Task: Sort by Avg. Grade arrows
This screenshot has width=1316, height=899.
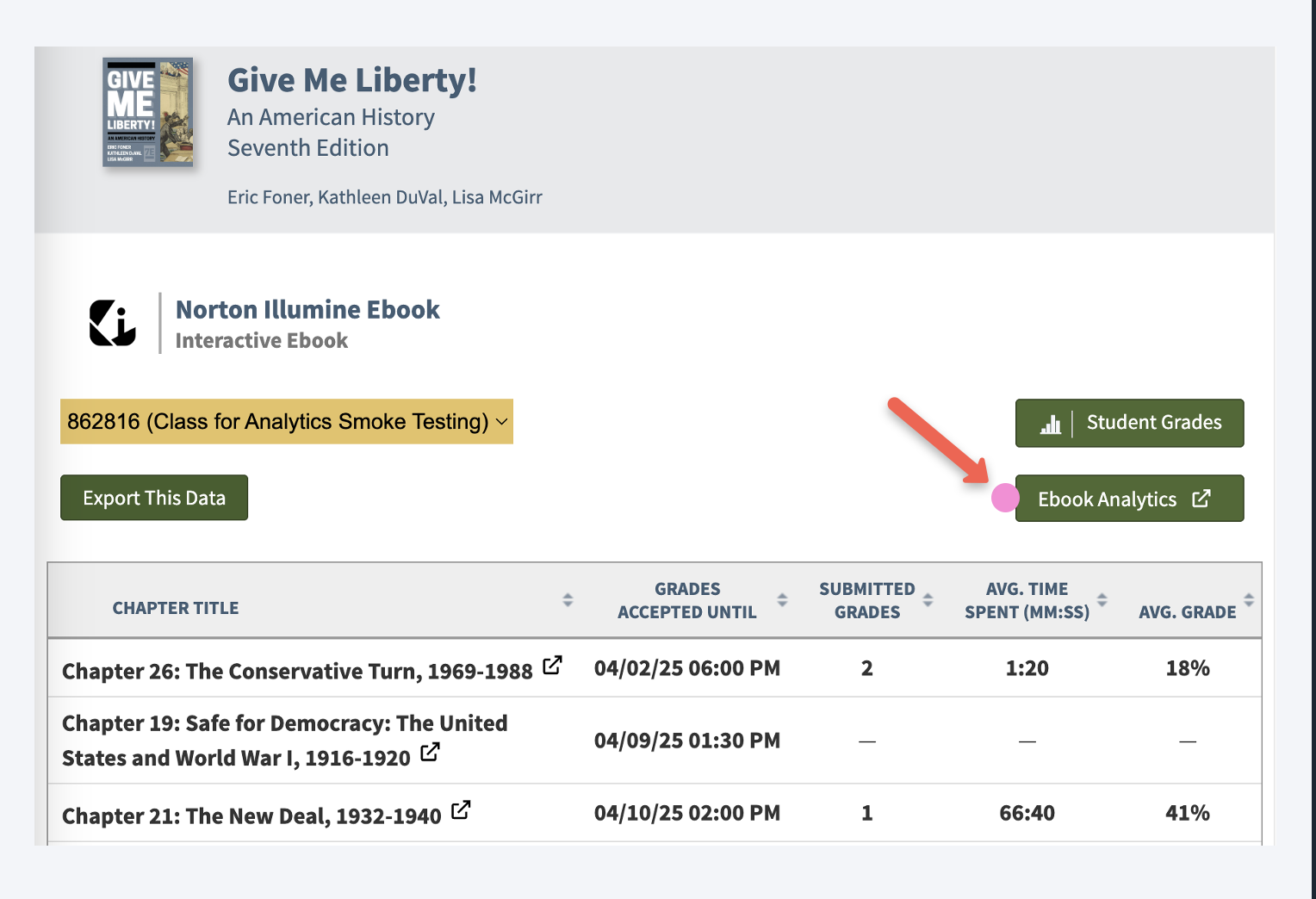Action: click(1249, 599)
